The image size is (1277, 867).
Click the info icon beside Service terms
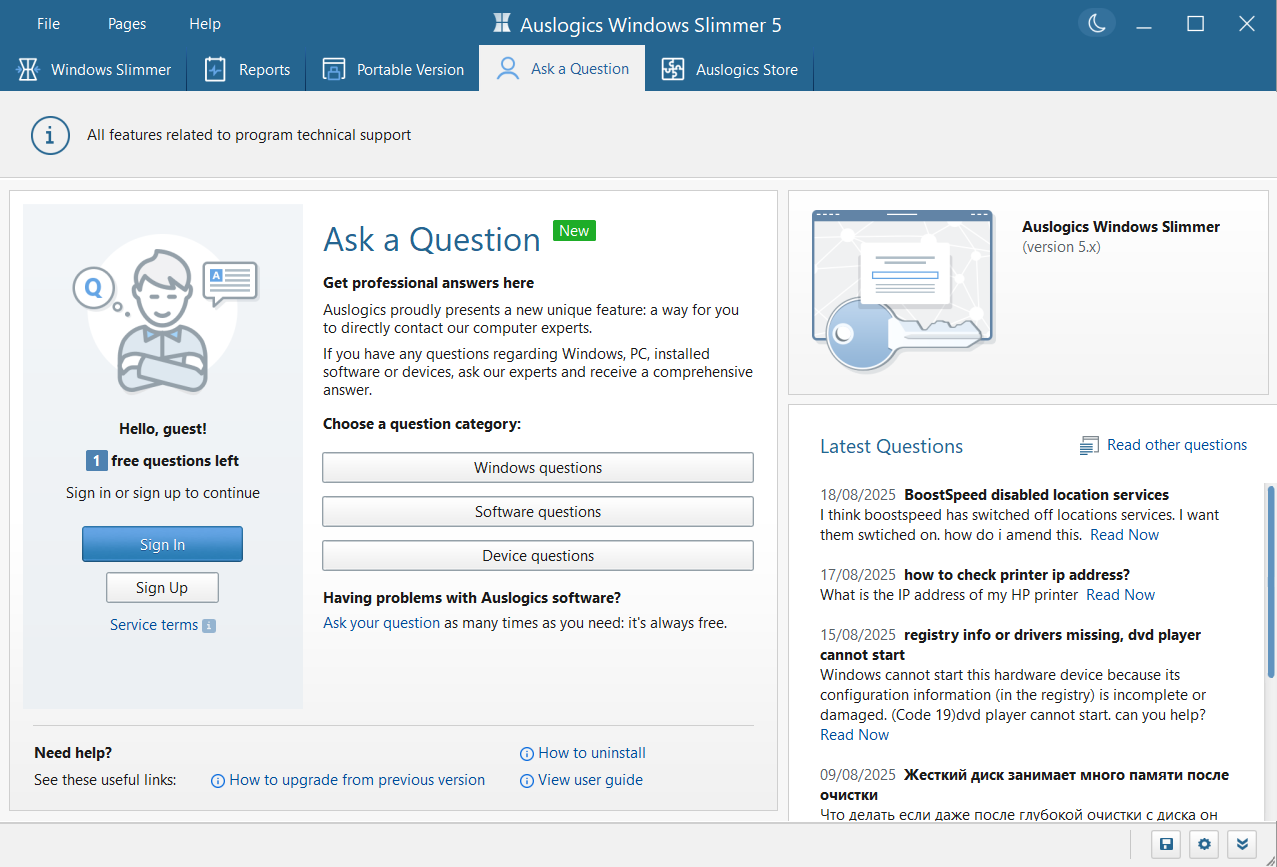pyautogui.click(x=207, y=625)
